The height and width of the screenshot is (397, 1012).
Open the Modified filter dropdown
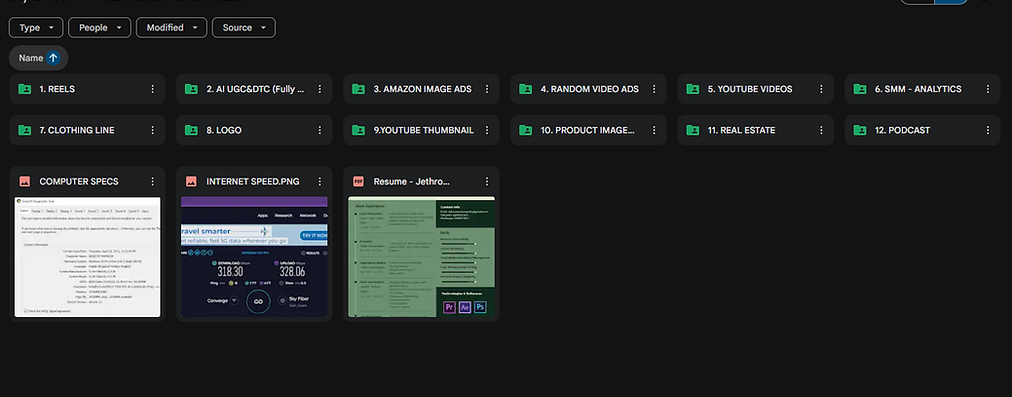[x=172, y=28]
